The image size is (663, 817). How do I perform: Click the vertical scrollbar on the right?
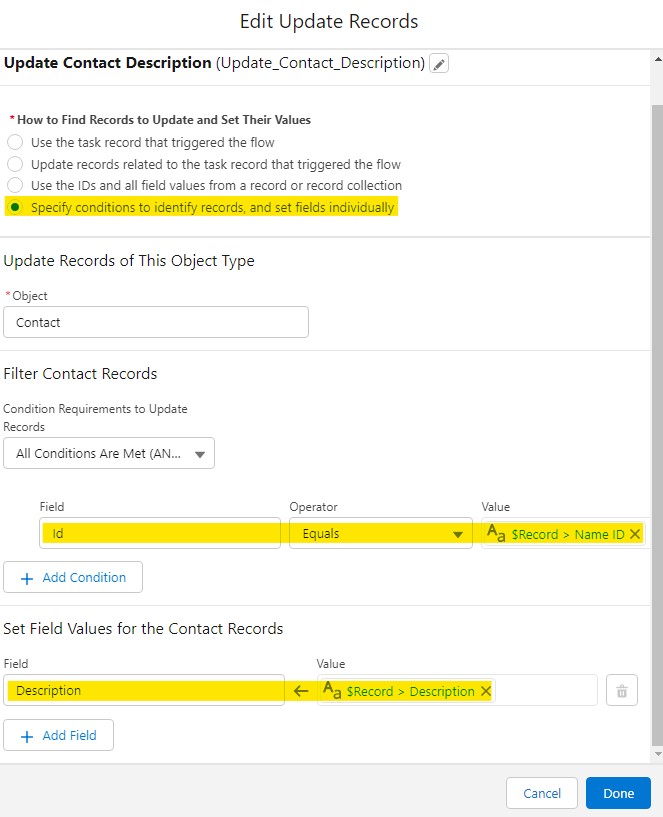coord(656,400)
